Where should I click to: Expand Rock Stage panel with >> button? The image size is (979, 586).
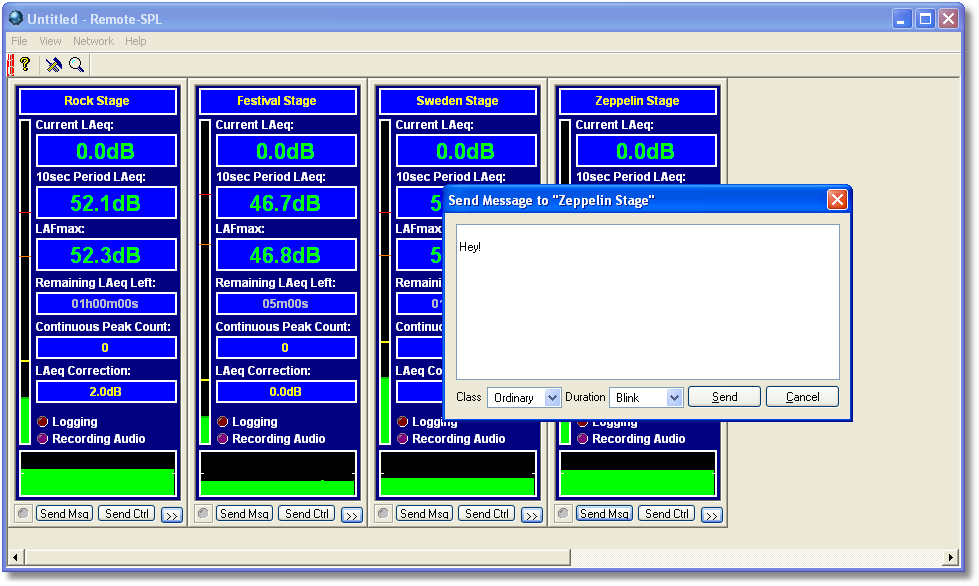point(172,515)
